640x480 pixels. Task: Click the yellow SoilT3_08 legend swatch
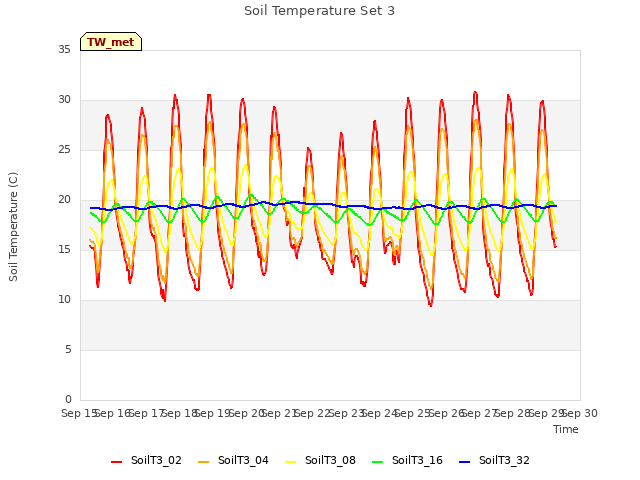290,462
